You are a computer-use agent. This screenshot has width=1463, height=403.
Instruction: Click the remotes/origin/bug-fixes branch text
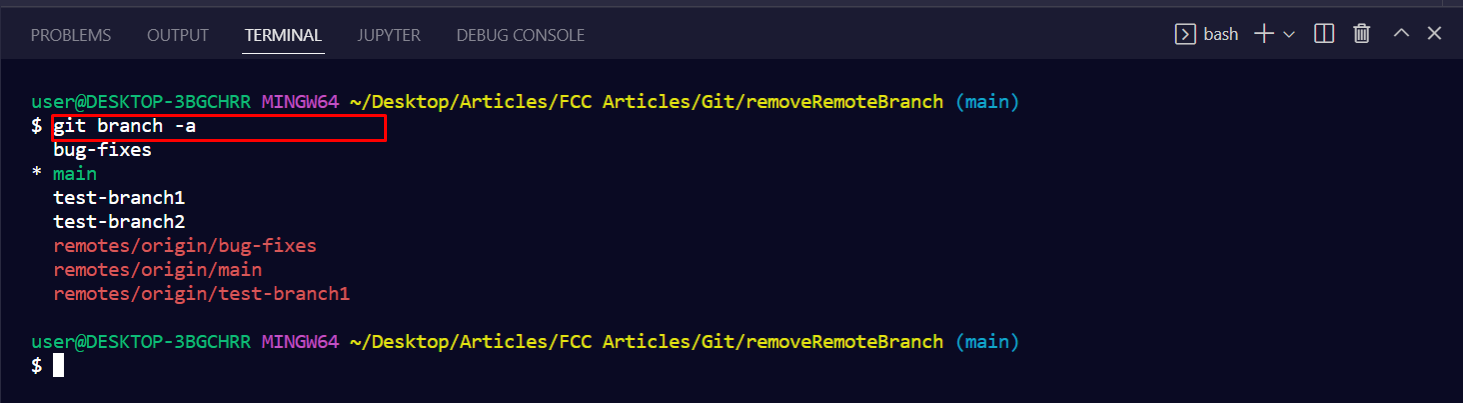[185, 246]
